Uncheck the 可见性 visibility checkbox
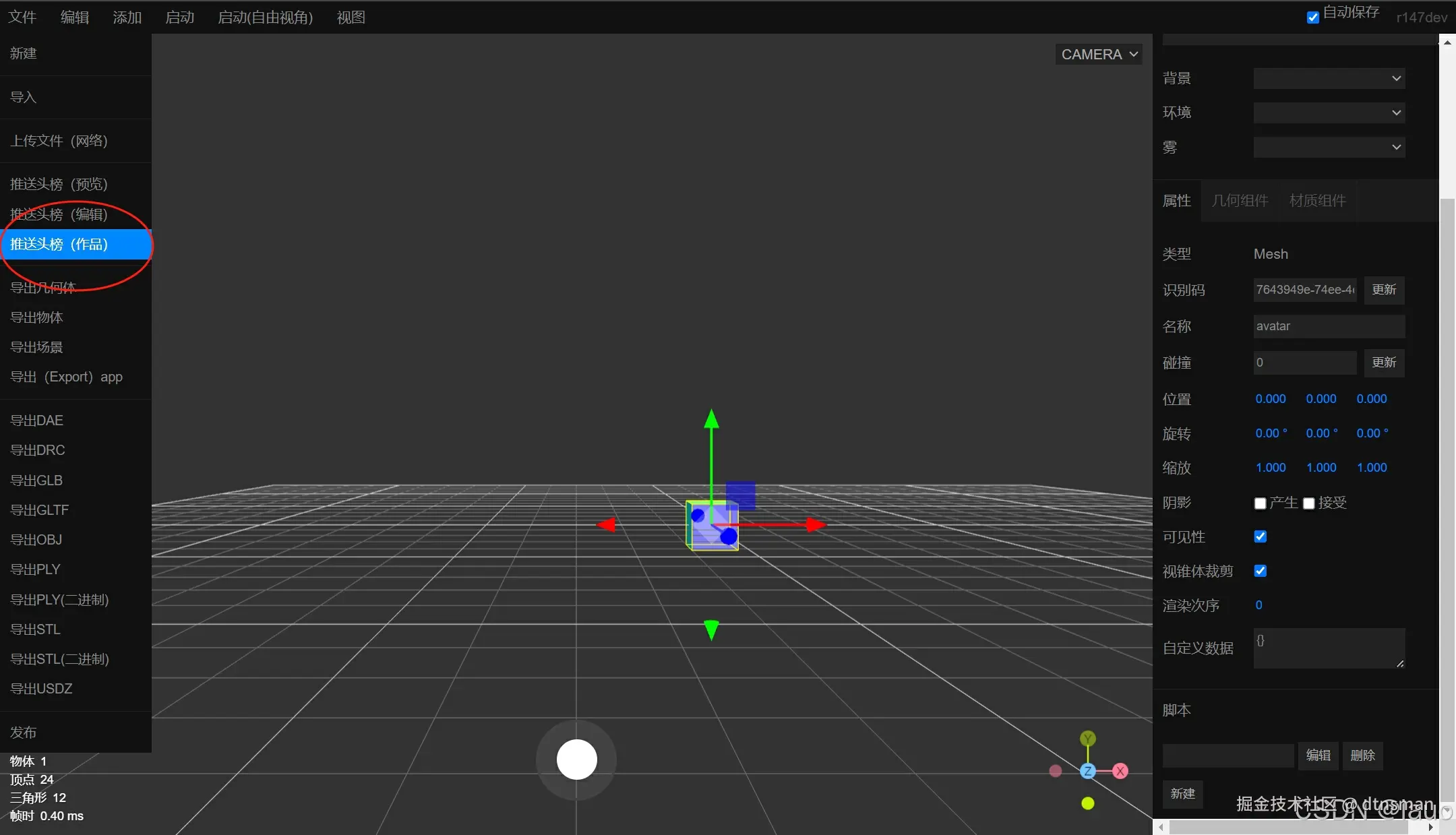Viewport: 1456px width, 835px height. 1260,536
